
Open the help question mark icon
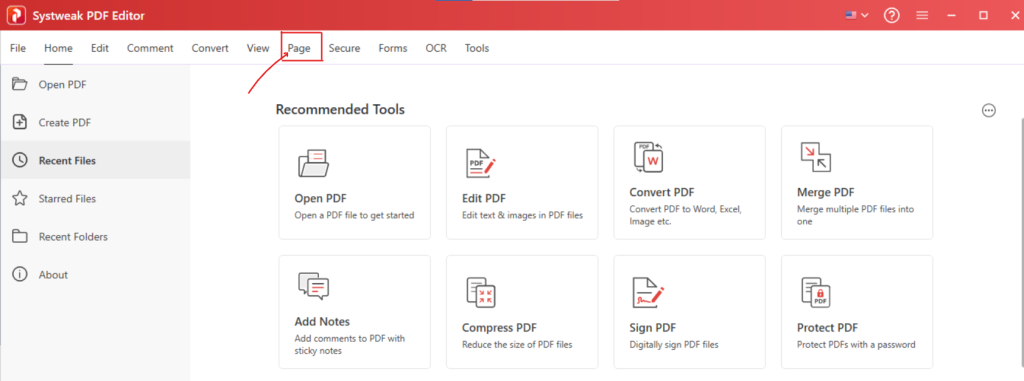891,15
